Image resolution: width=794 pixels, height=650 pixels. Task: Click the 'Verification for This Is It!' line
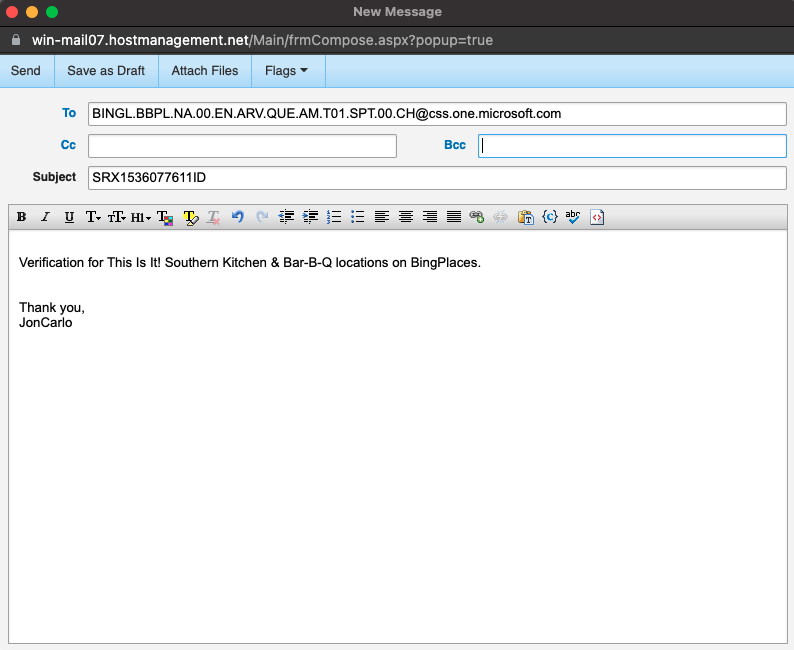[250, 263]
